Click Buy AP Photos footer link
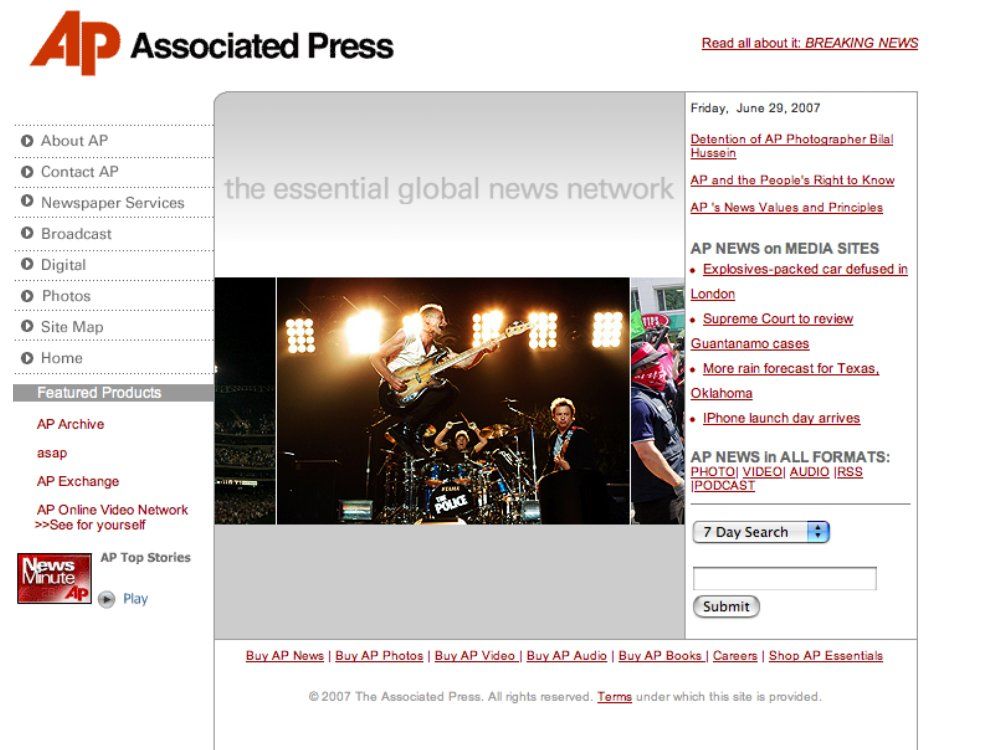This screenshot has height=750, width=1000. coord(379,656)
